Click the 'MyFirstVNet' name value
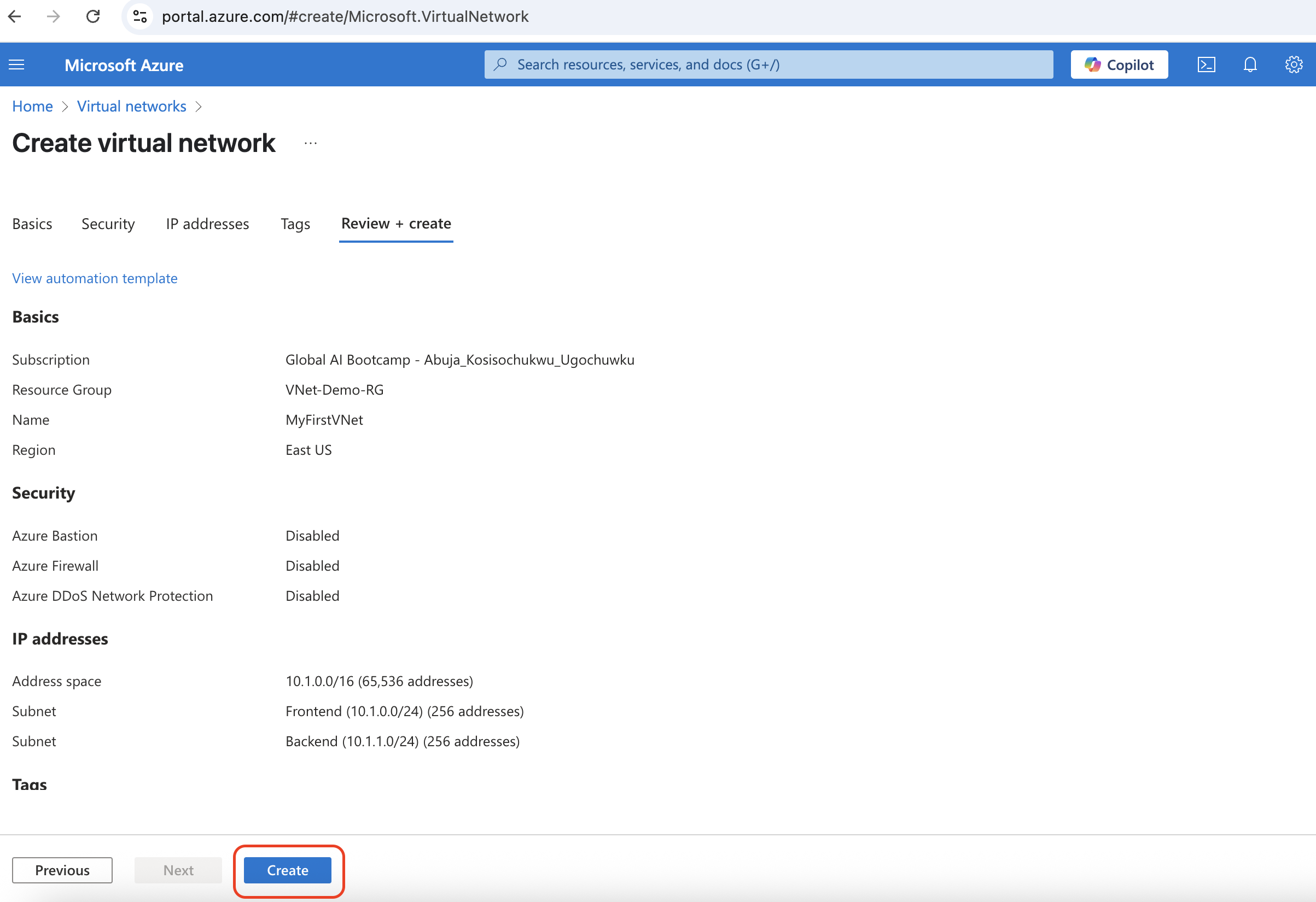 (x=324, y=420)
